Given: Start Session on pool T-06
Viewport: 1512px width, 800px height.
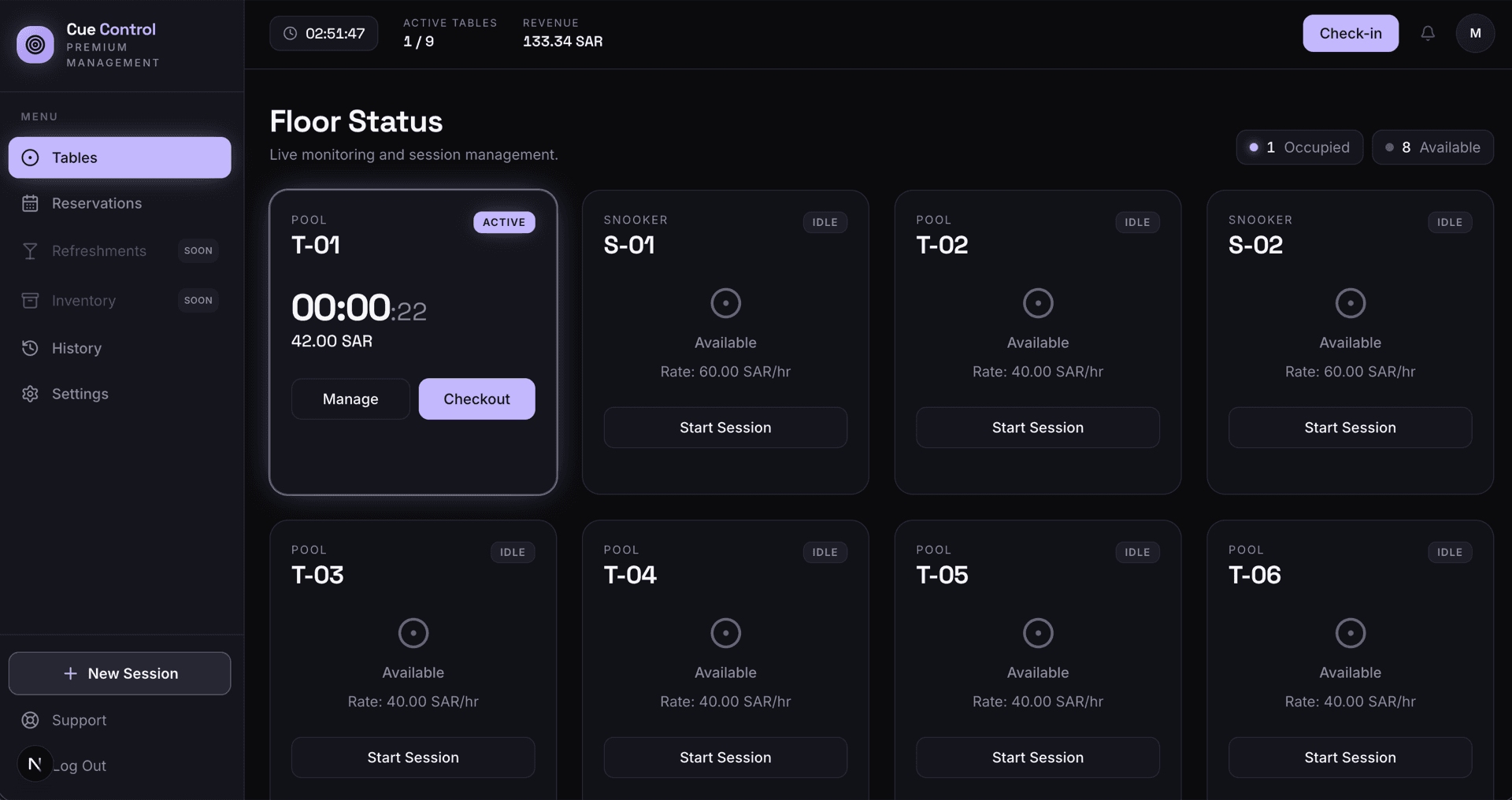Looking at the screenshot, I should point(1350,757).
